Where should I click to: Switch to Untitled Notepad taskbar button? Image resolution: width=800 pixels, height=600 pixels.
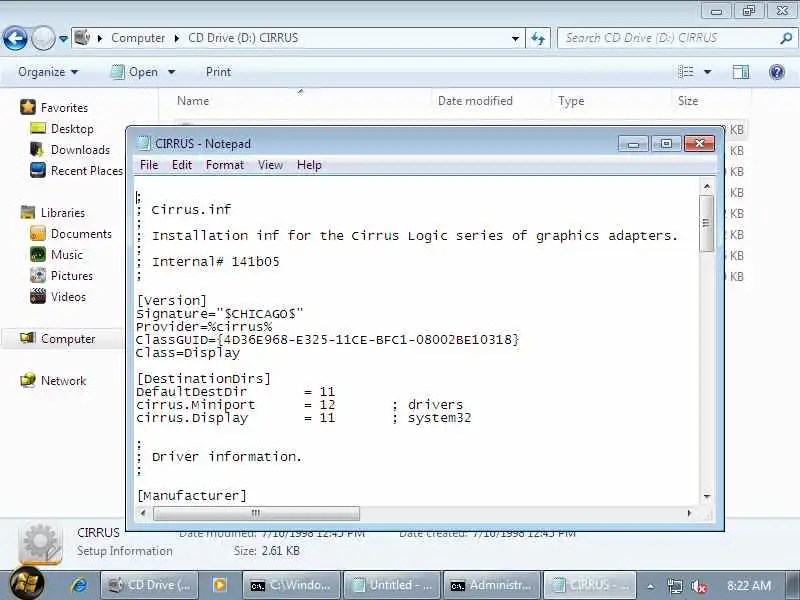[392, 585]
